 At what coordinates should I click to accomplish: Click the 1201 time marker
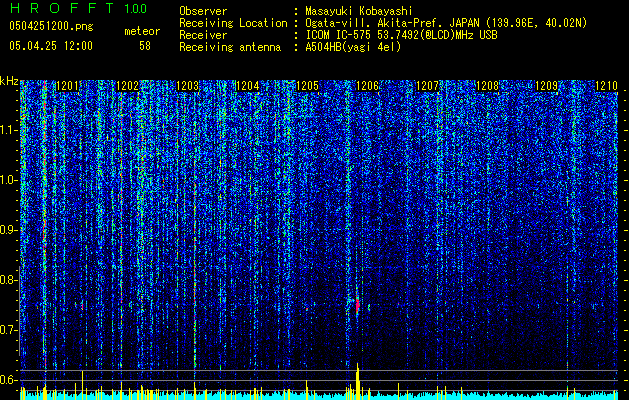(x=67, y=86)
